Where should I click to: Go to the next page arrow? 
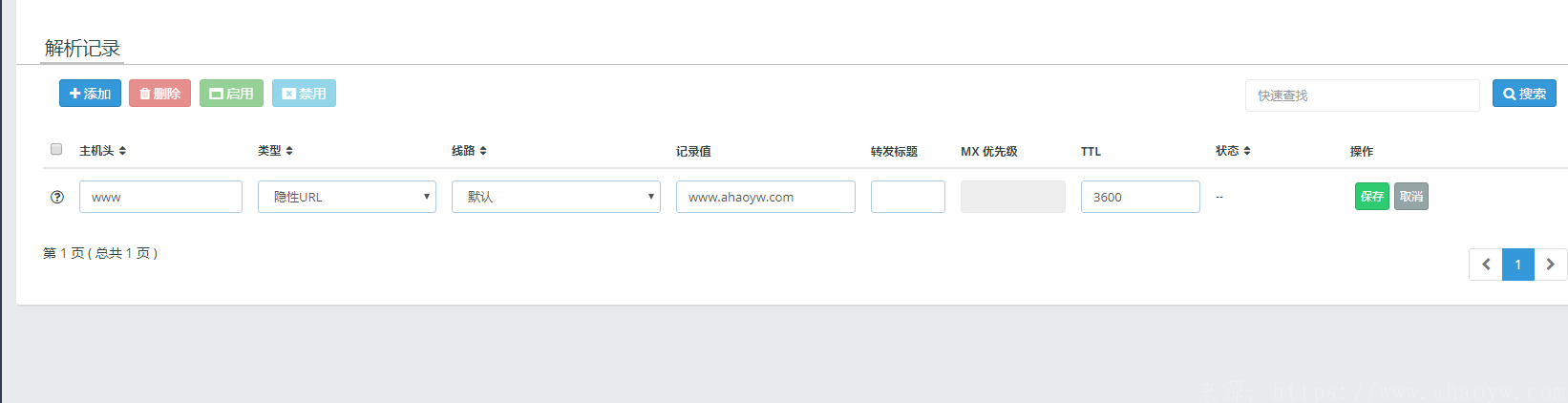tap(1550, 265)
